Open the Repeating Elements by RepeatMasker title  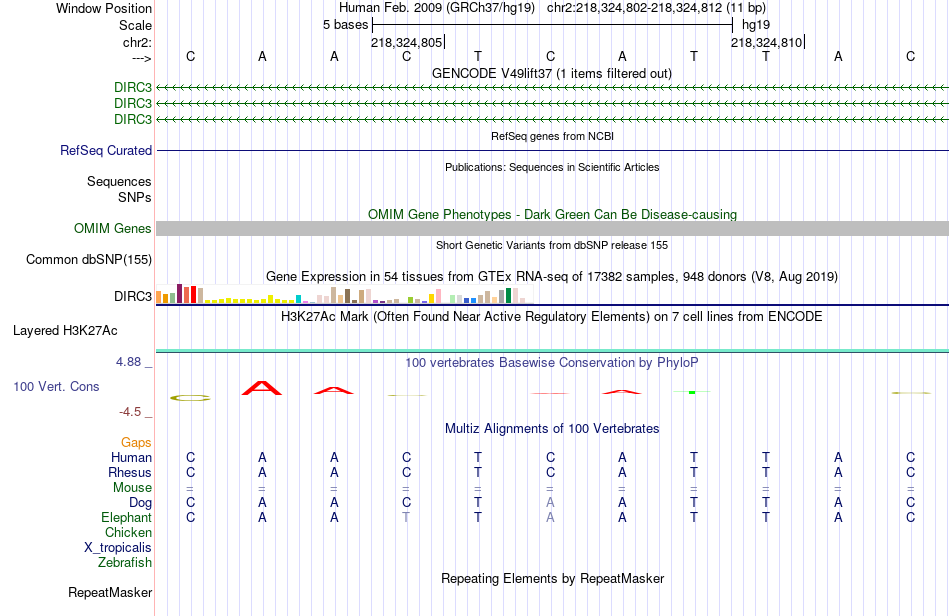552,578
